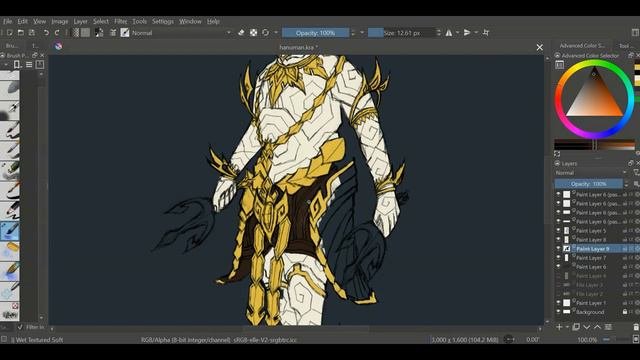Image resolution: width=640 pixels, height=360 pixels.
Task: Delete the selected layer
Action: [636, 327]
